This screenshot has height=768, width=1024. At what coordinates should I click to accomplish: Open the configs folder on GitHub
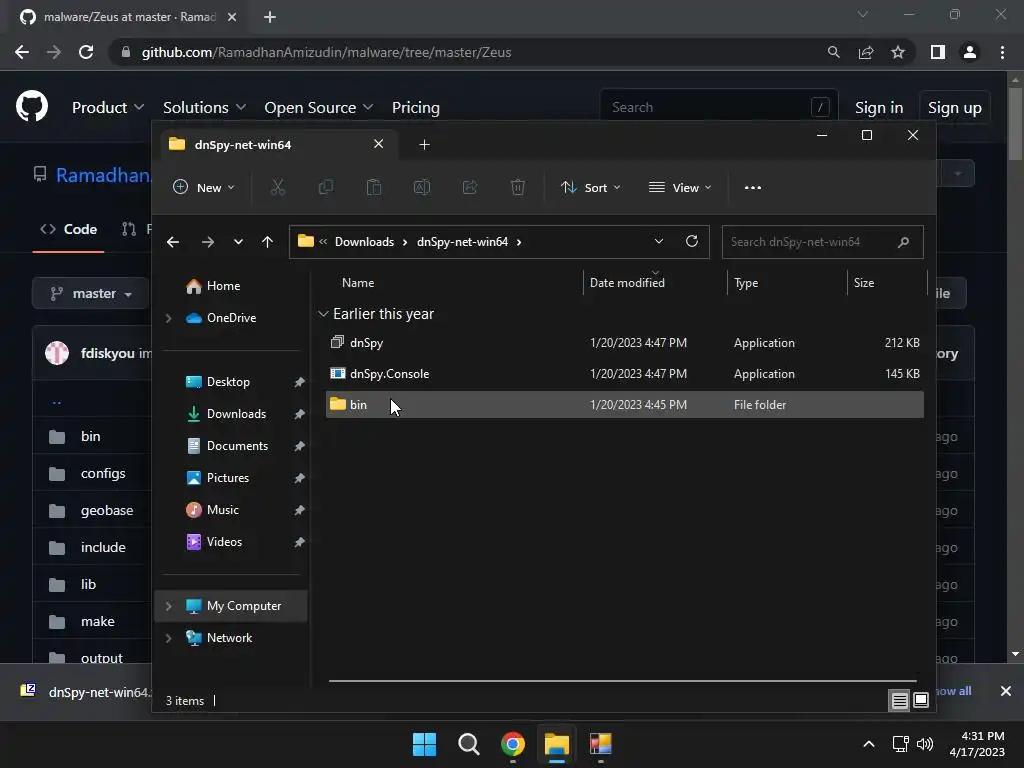[x=103, y=473]
